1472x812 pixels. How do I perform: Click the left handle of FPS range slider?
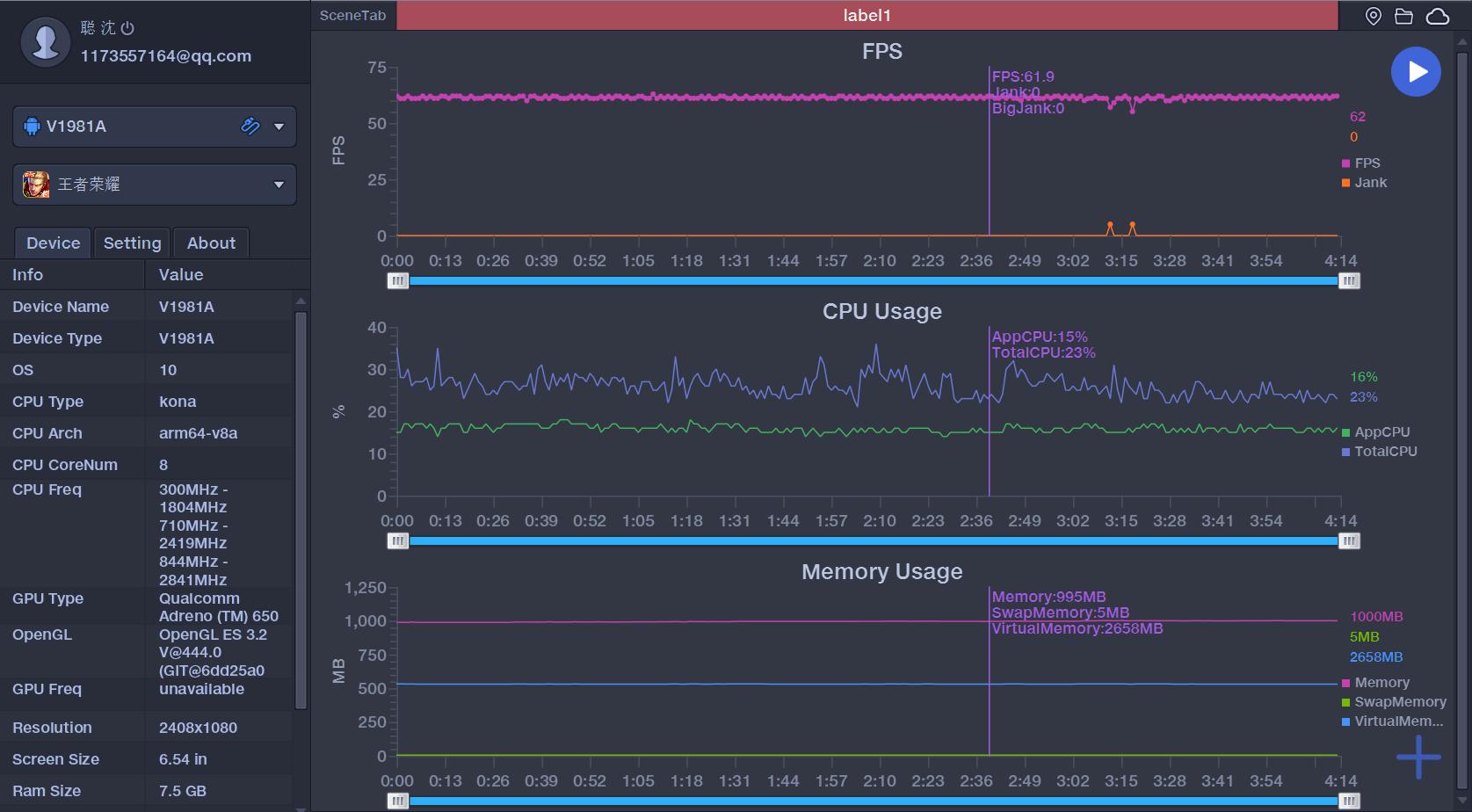click(x=398, y=281)
